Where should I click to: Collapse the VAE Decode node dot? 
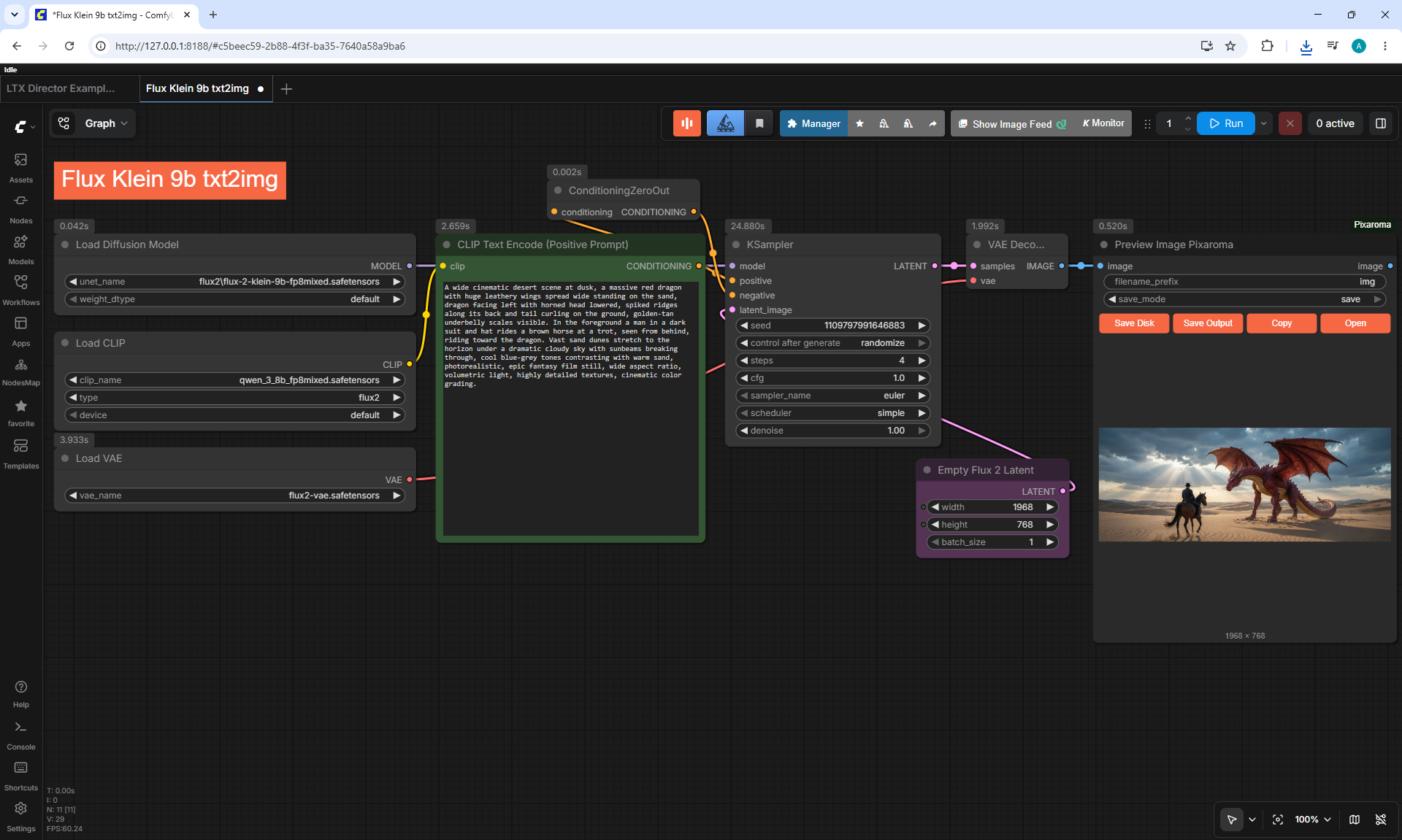(977, 244)
